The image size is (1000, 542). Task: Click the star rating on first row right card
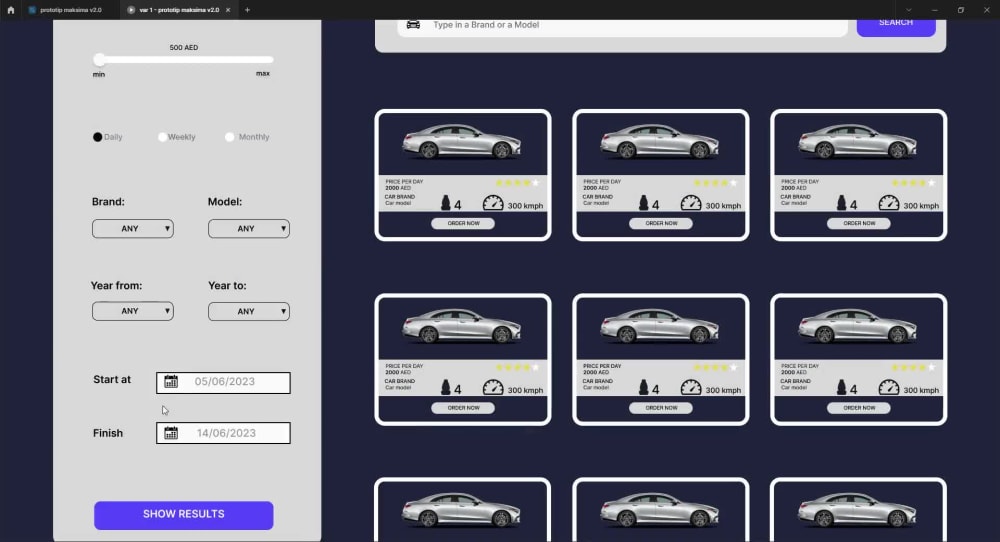pos(913,183)
